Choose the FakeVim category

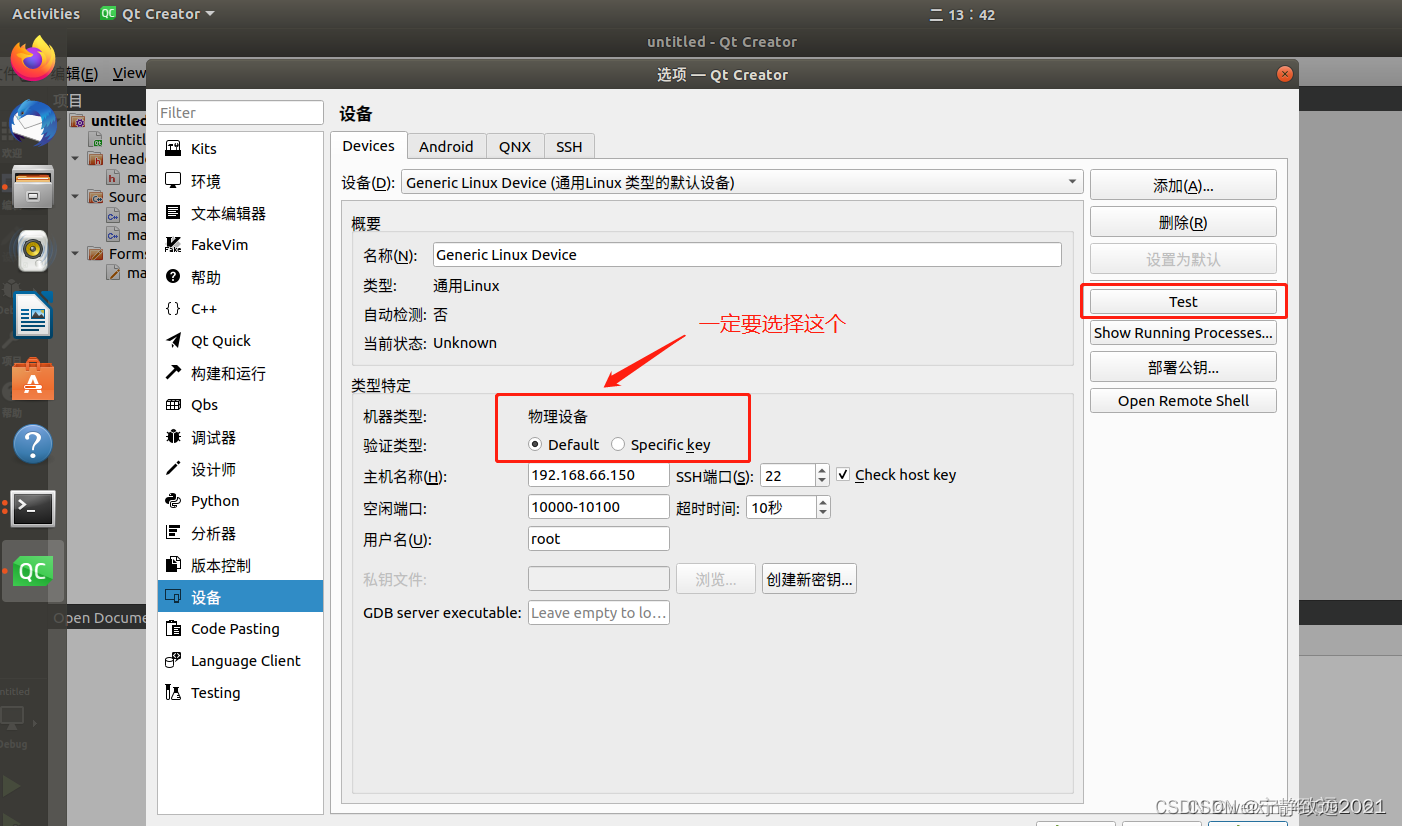[240, 244]
